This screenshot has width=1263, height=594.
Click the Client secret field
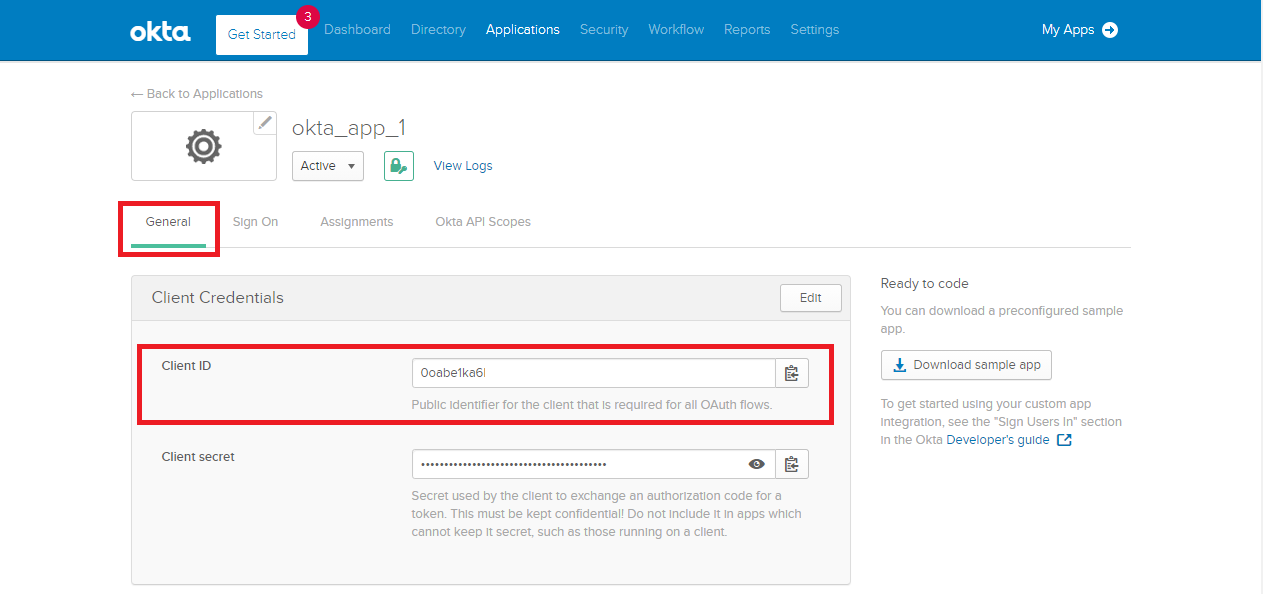594,464
